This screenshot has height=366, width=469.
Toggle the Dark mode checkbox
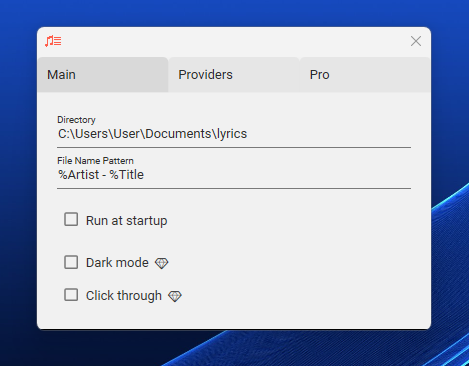click(x=71, y=262)
